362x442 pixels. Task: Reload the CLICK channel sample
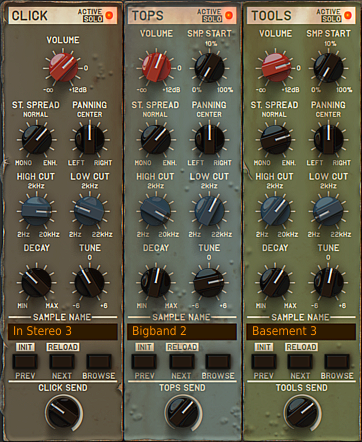point(63,347)
